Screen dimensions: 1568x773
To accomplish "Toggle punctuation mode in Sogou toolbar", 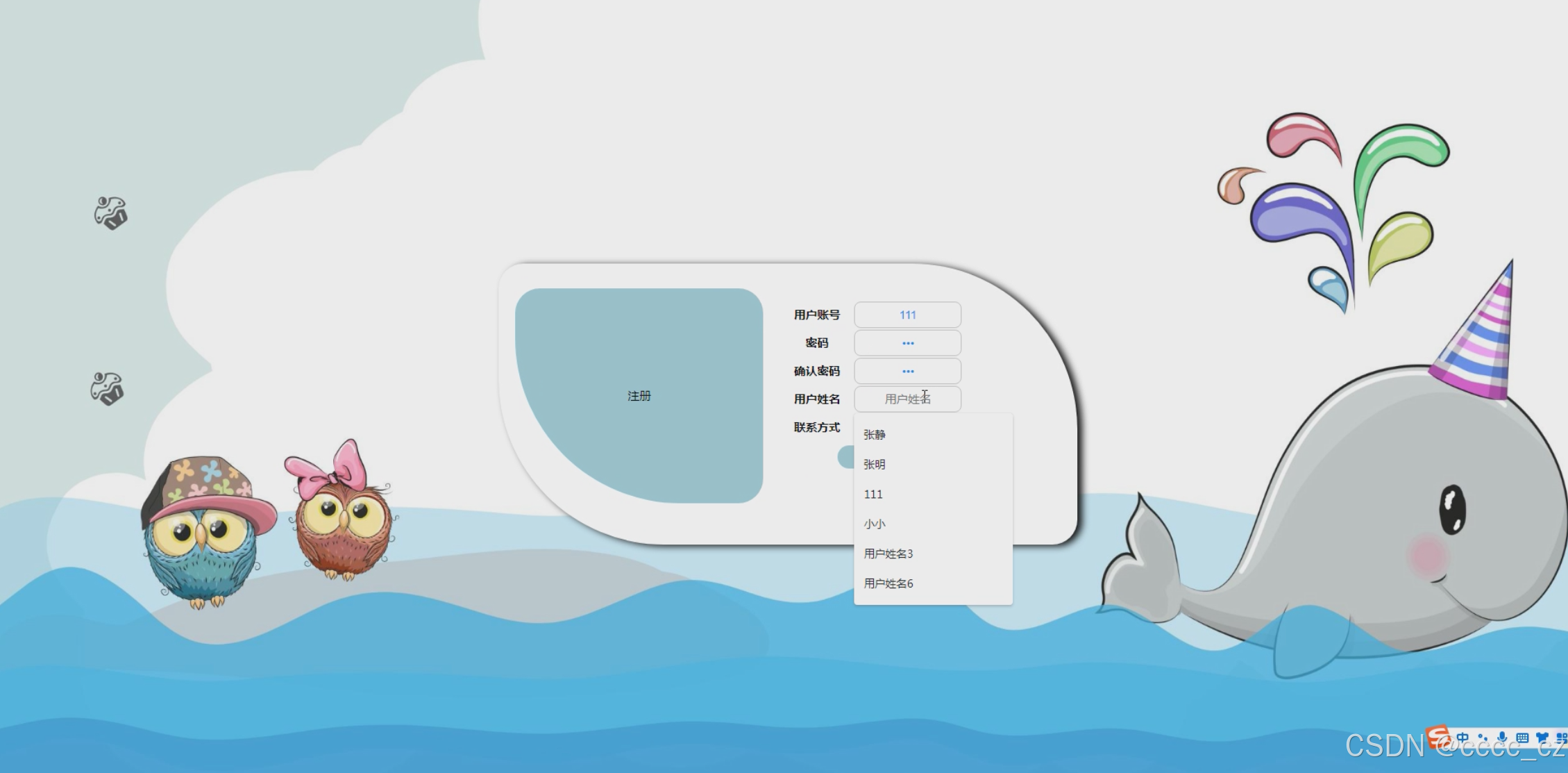I will tap(1483, 738).
